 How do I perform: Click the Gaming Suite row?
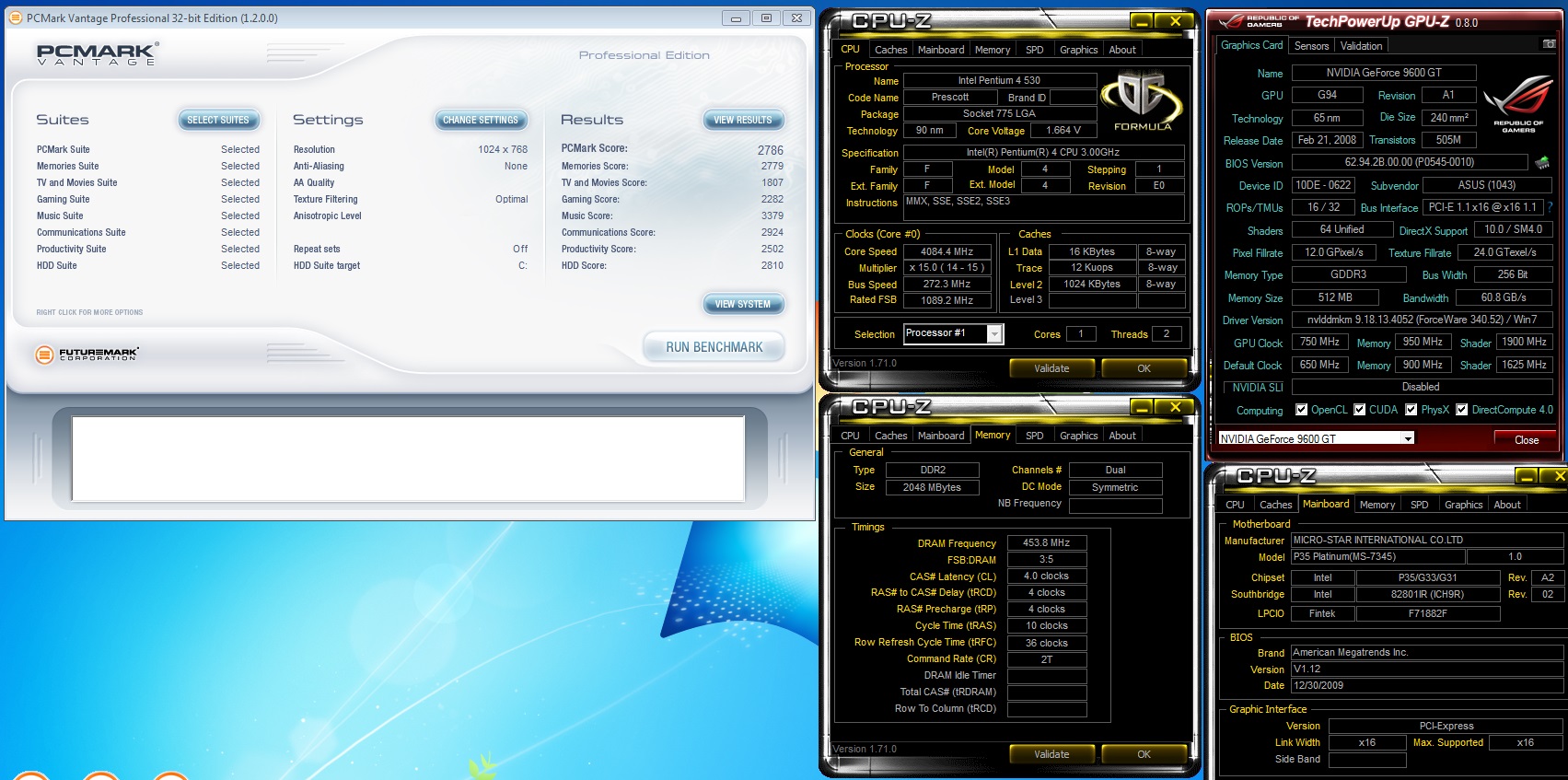coord(148,199)
